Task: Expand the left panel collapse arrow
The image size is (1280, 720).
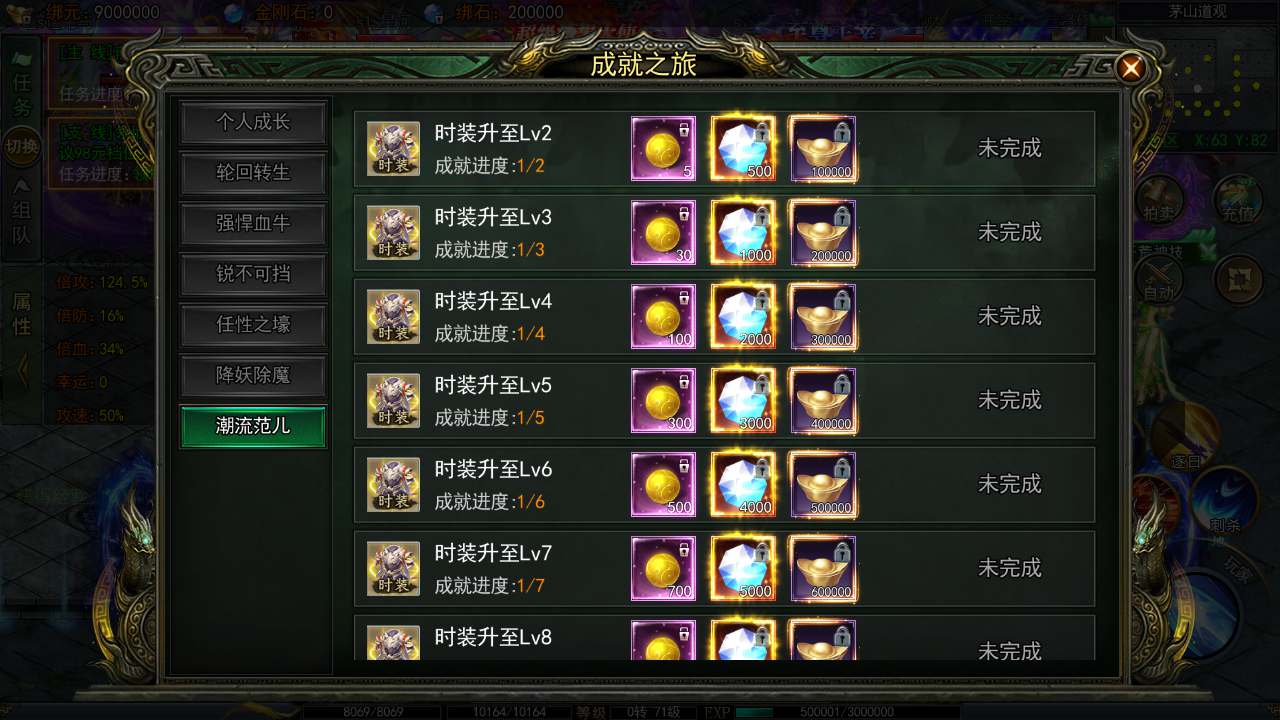Action: [22, 371]
